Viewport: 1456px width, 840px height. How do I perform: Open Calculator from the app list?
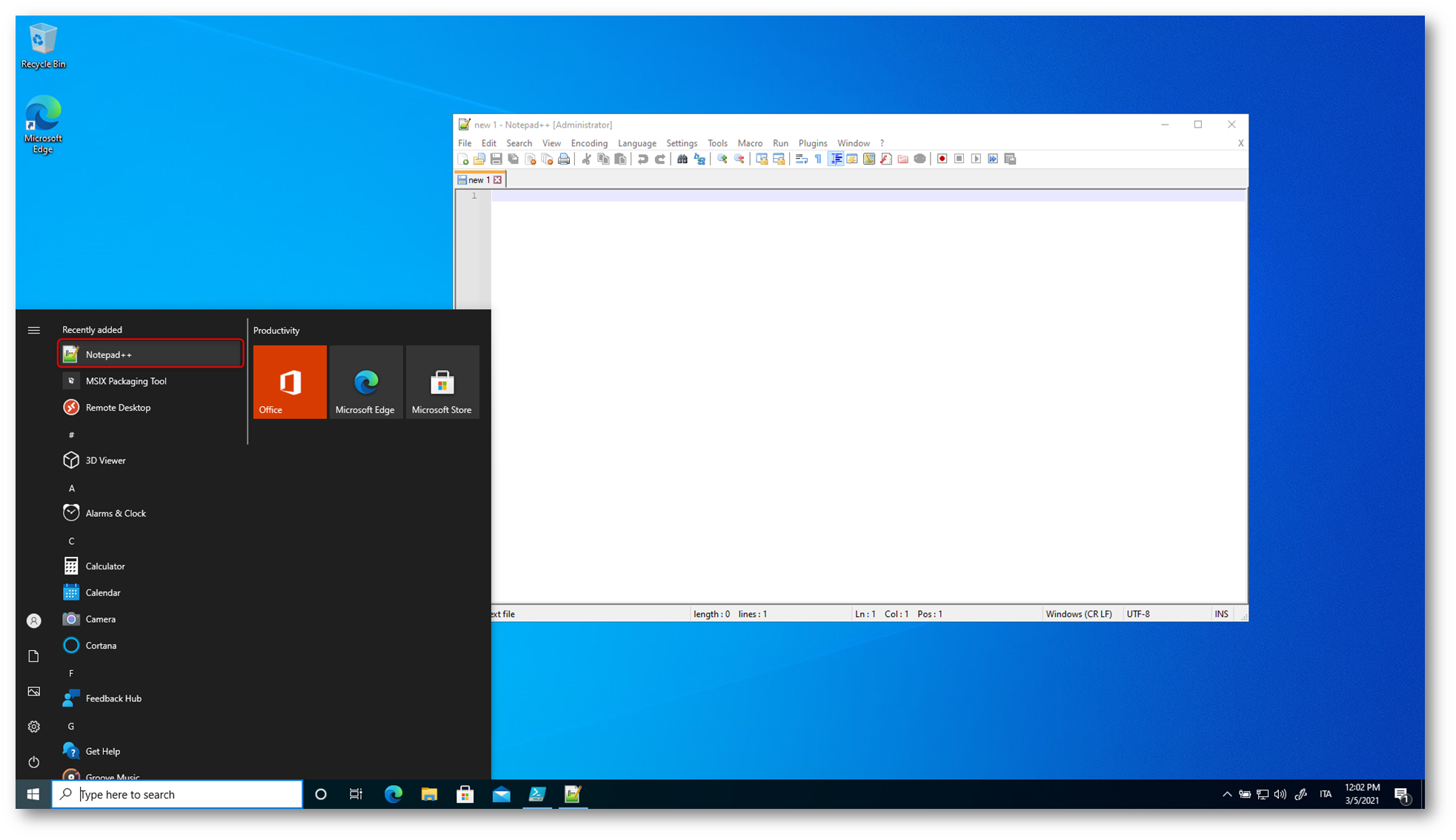(x=150, y=566)
